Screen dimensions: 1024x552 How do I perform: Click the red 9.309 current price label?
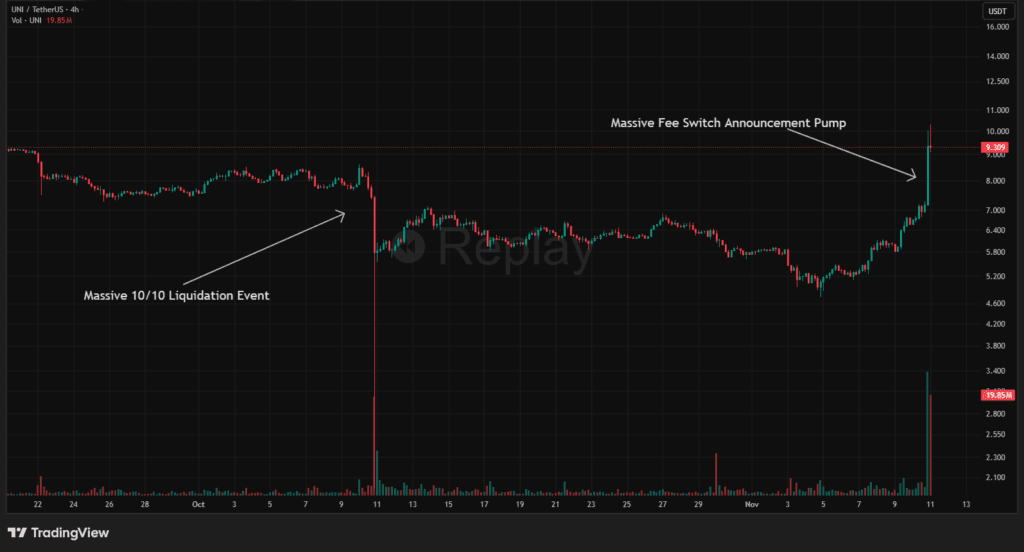(994, 148)
